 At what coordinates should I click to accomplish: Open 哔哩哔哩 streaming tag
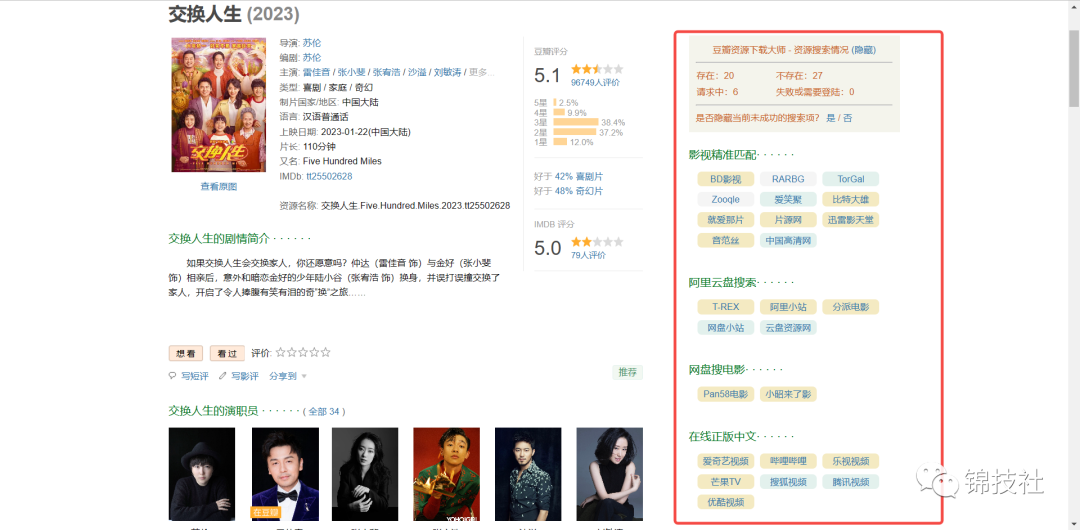coord(788,461)
